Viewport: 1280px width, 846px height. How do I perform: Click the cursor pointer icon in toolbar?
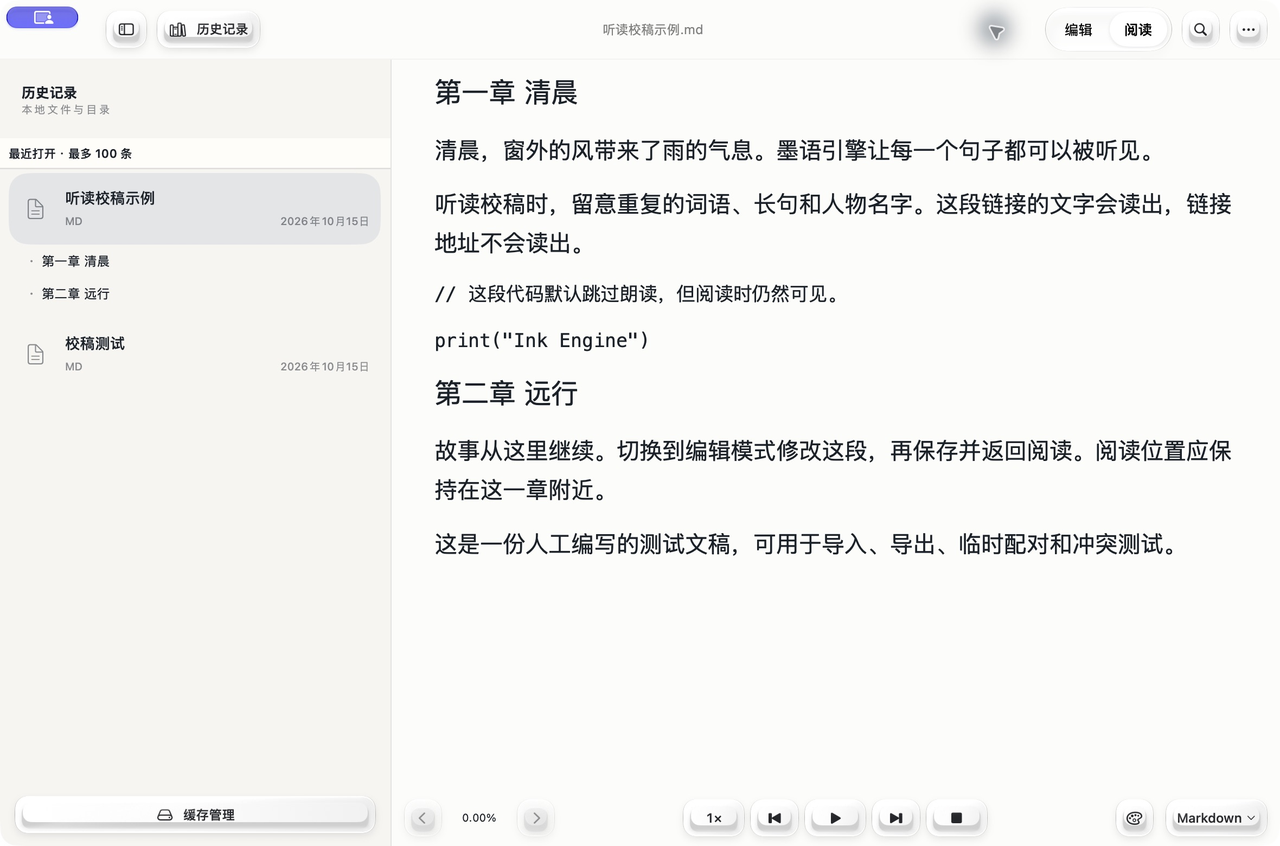coord(996,32)
